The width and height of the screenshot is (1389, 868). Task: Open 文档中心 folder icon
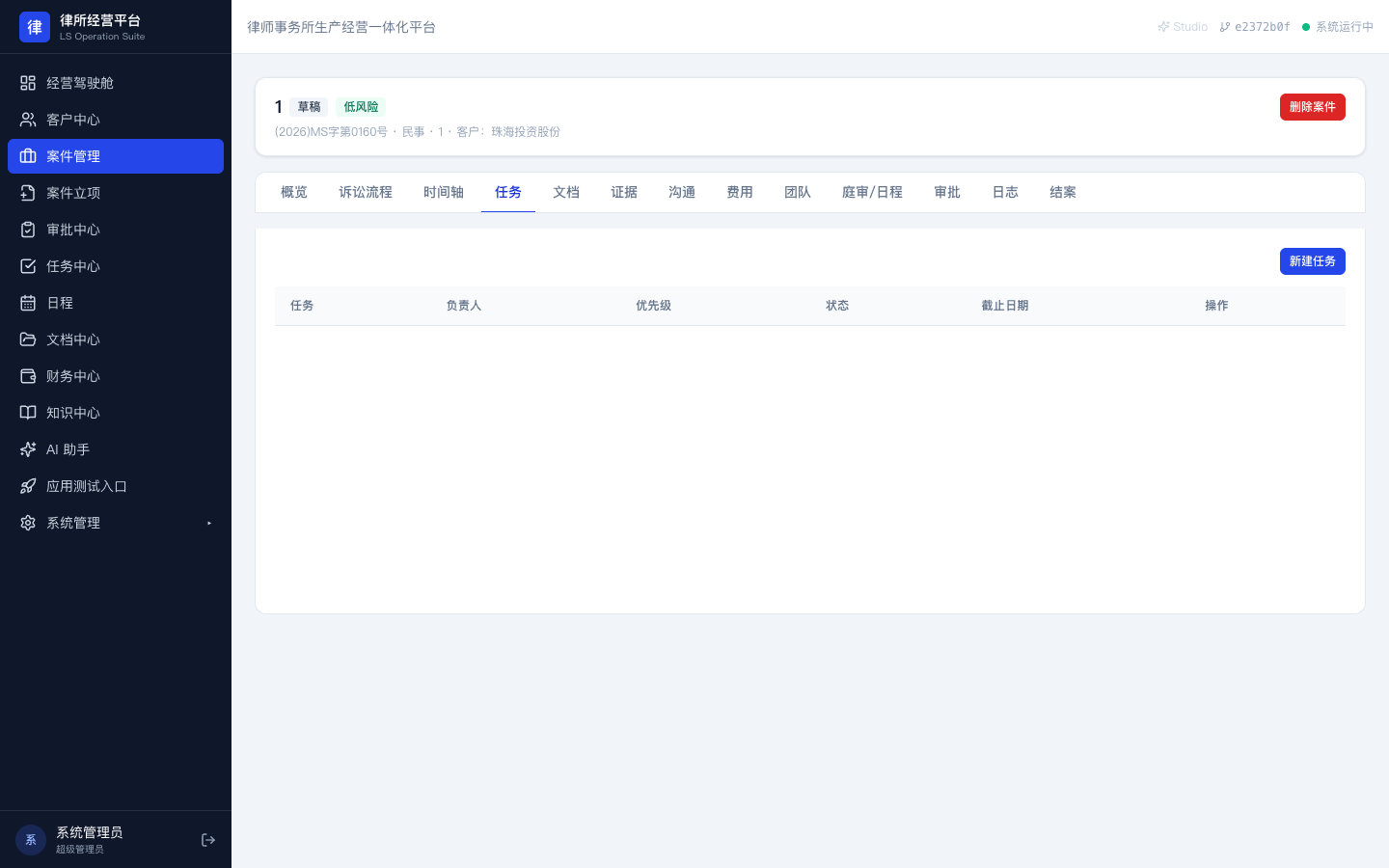tap(28, 339)
